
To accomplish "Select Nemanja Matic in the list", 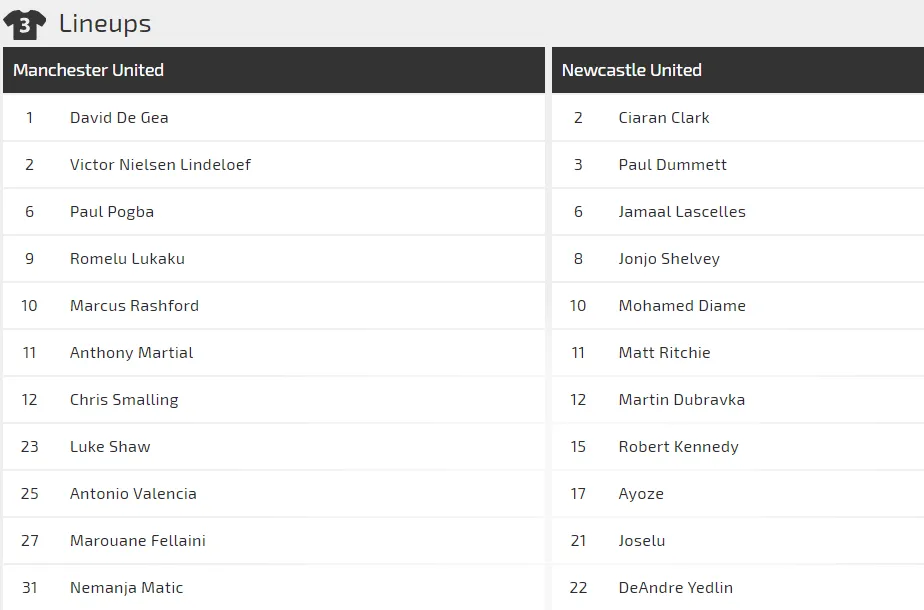I will [x=127, y=587].
